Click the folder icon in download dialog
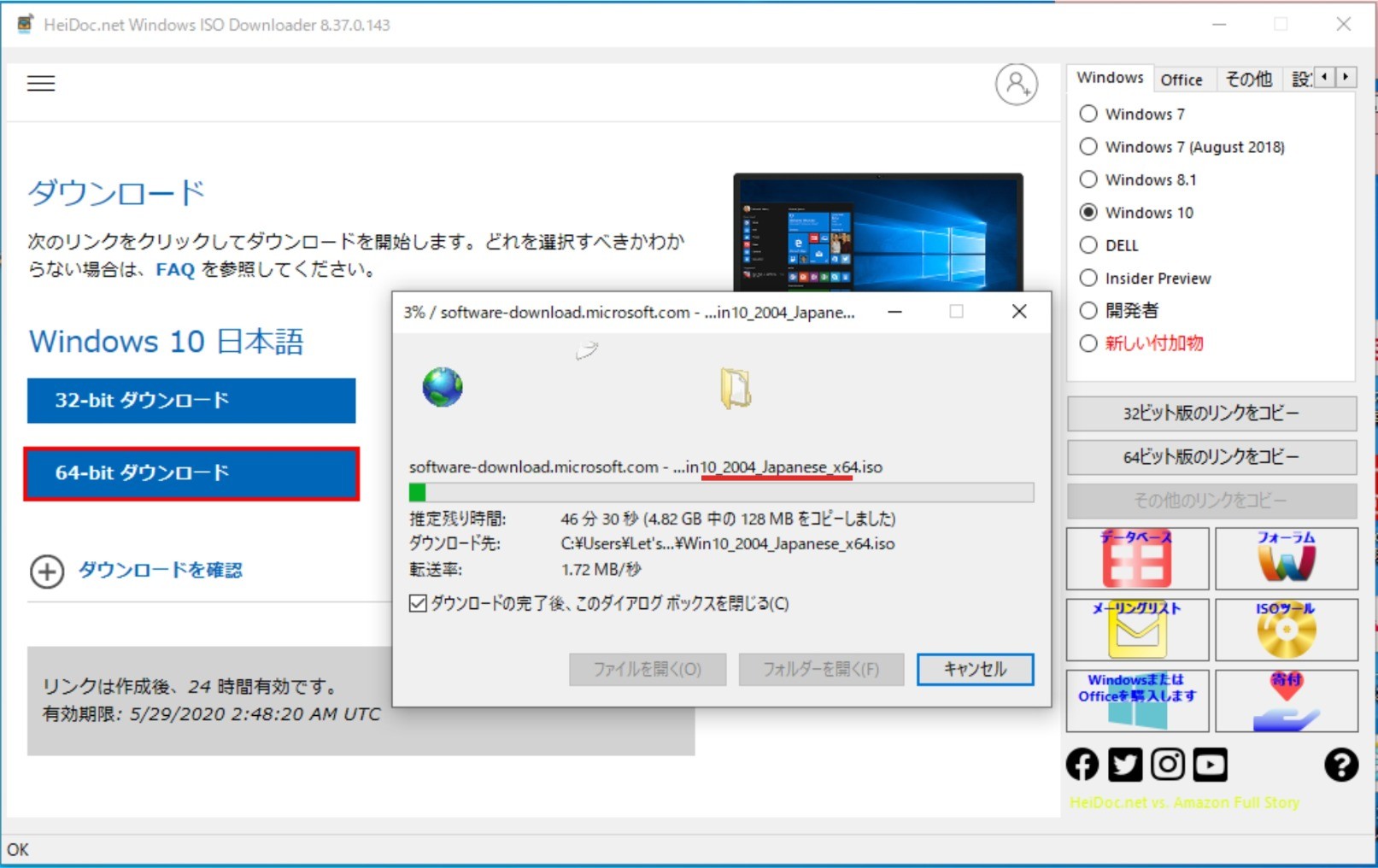The width and height of the screenshot is (1378, 868). coord(736,388)
